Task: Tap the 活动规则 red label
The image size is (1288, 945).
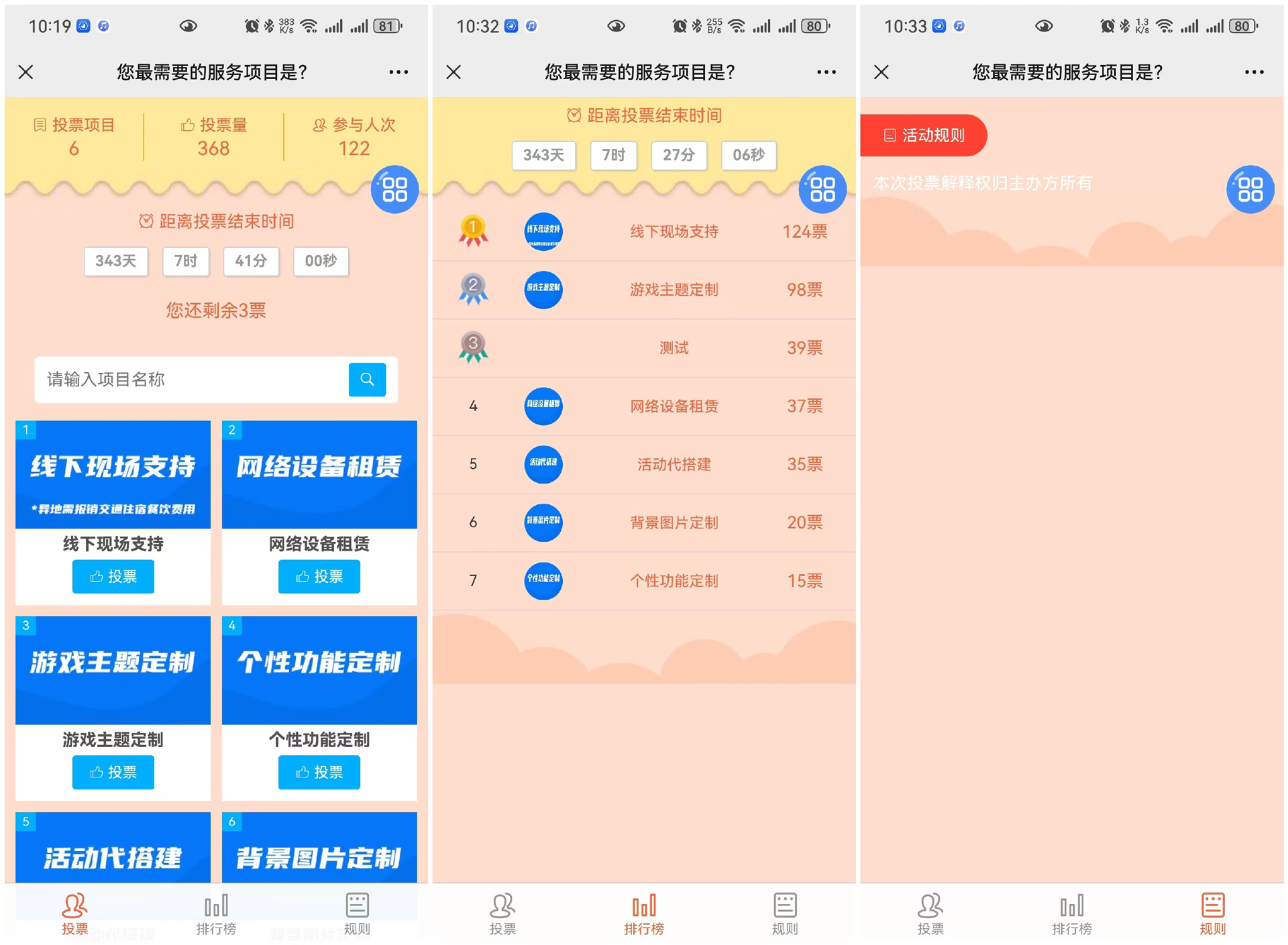Action: tap(924, 135)
